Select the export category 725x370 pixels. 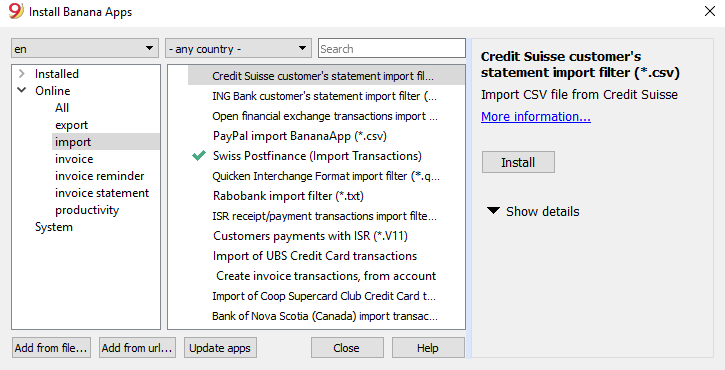point(71,125)
